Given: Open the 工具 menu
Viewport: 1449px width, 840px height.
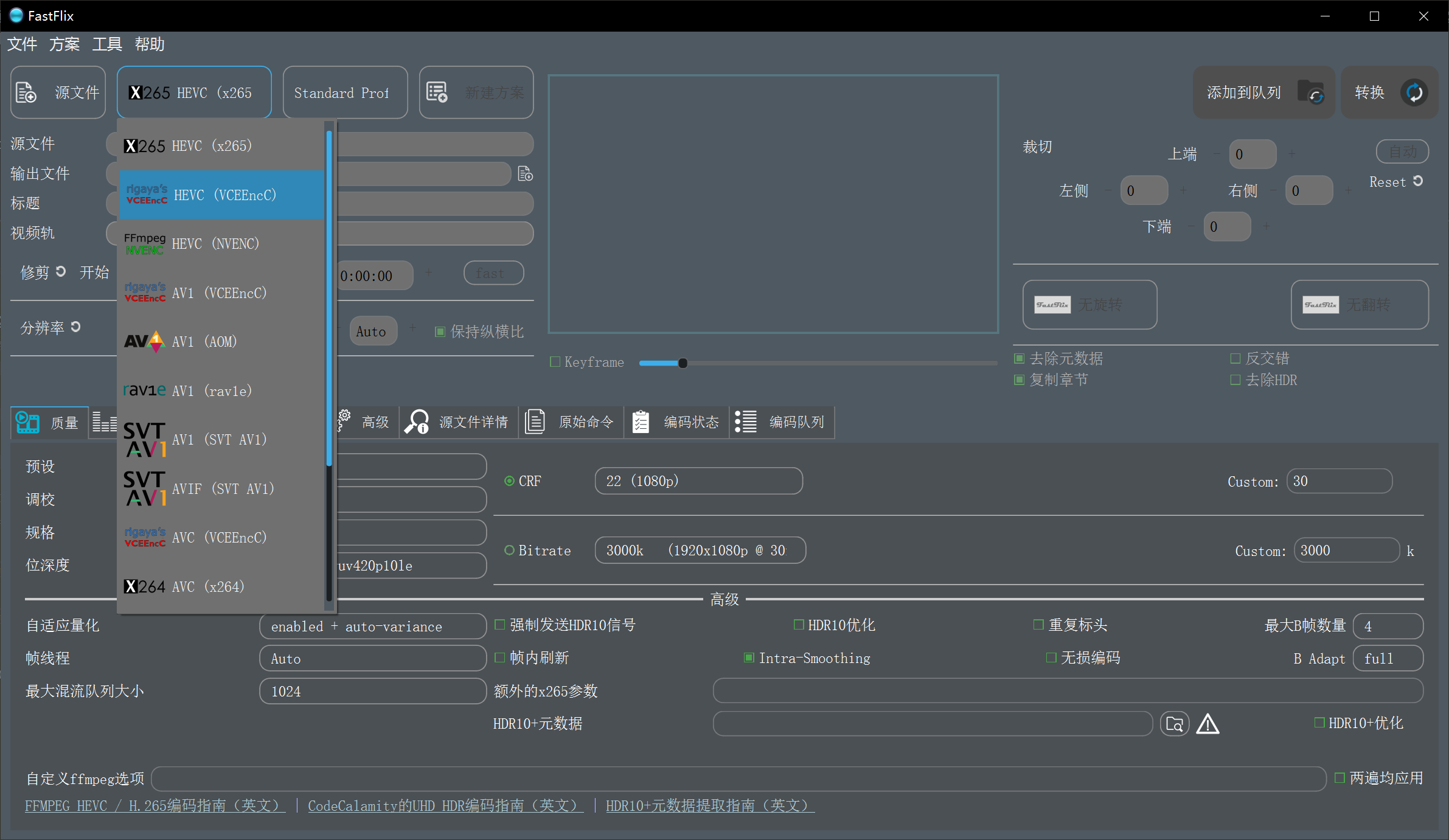Looking at the screenshot, I should tap(106, 44).
